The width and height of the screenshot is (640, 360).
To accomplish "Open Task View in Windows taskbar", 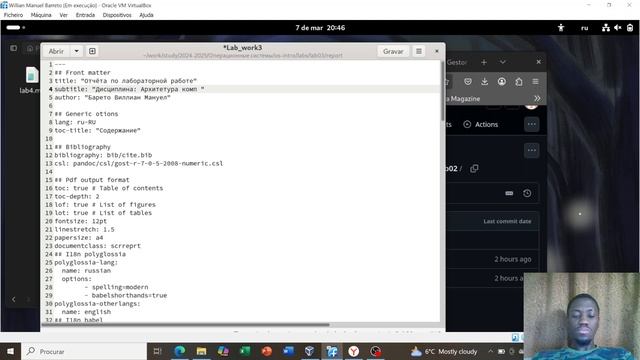I will pos(158,351).
